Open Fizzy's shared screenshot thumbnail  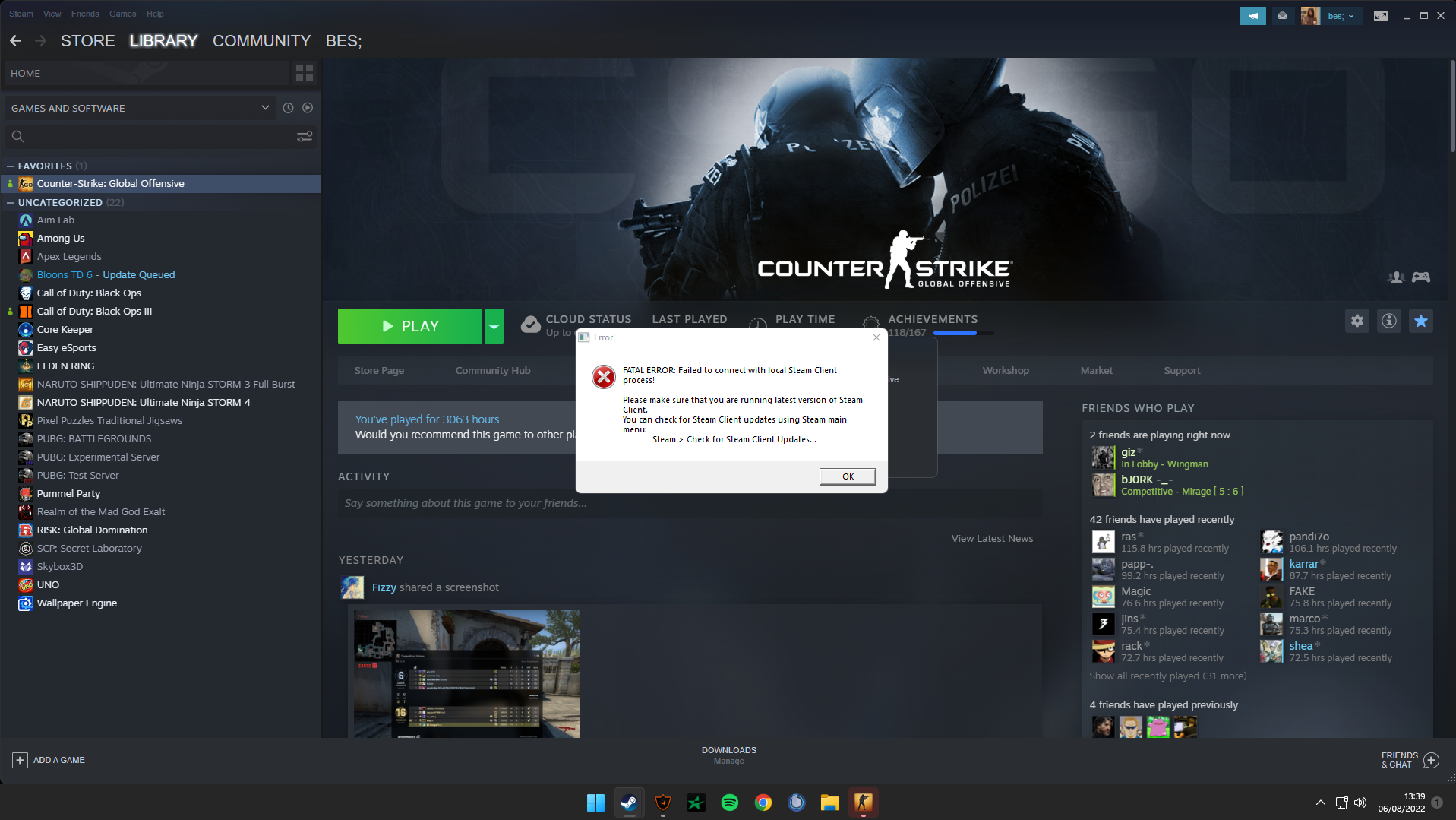pos(466,673)
